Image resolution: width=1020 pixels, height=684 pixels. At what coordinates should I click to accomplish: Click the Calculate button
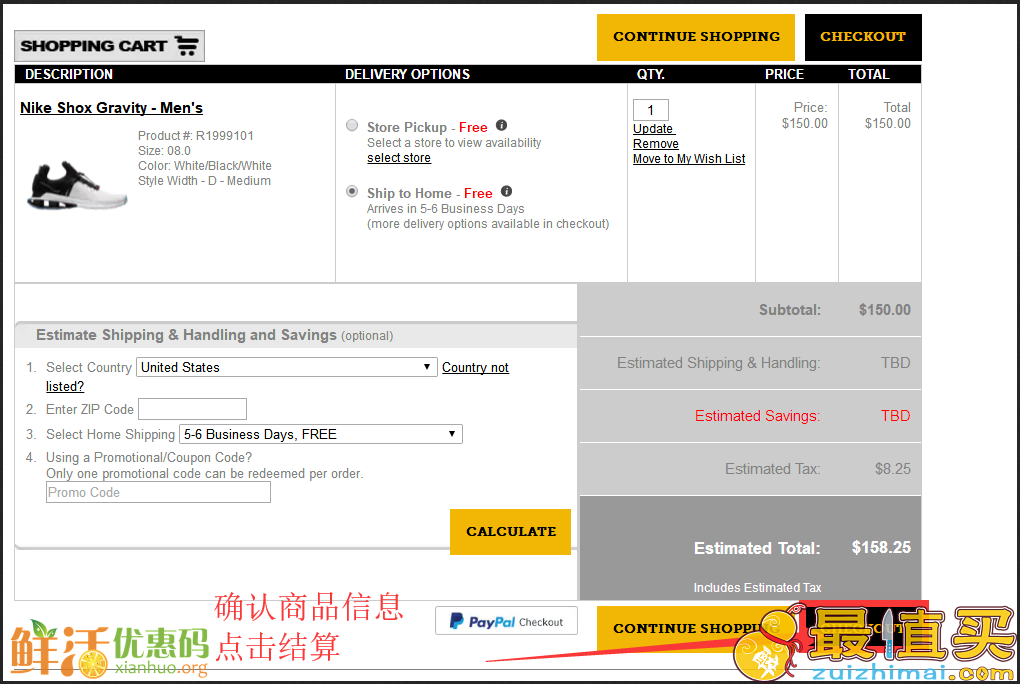coord(511,532)
